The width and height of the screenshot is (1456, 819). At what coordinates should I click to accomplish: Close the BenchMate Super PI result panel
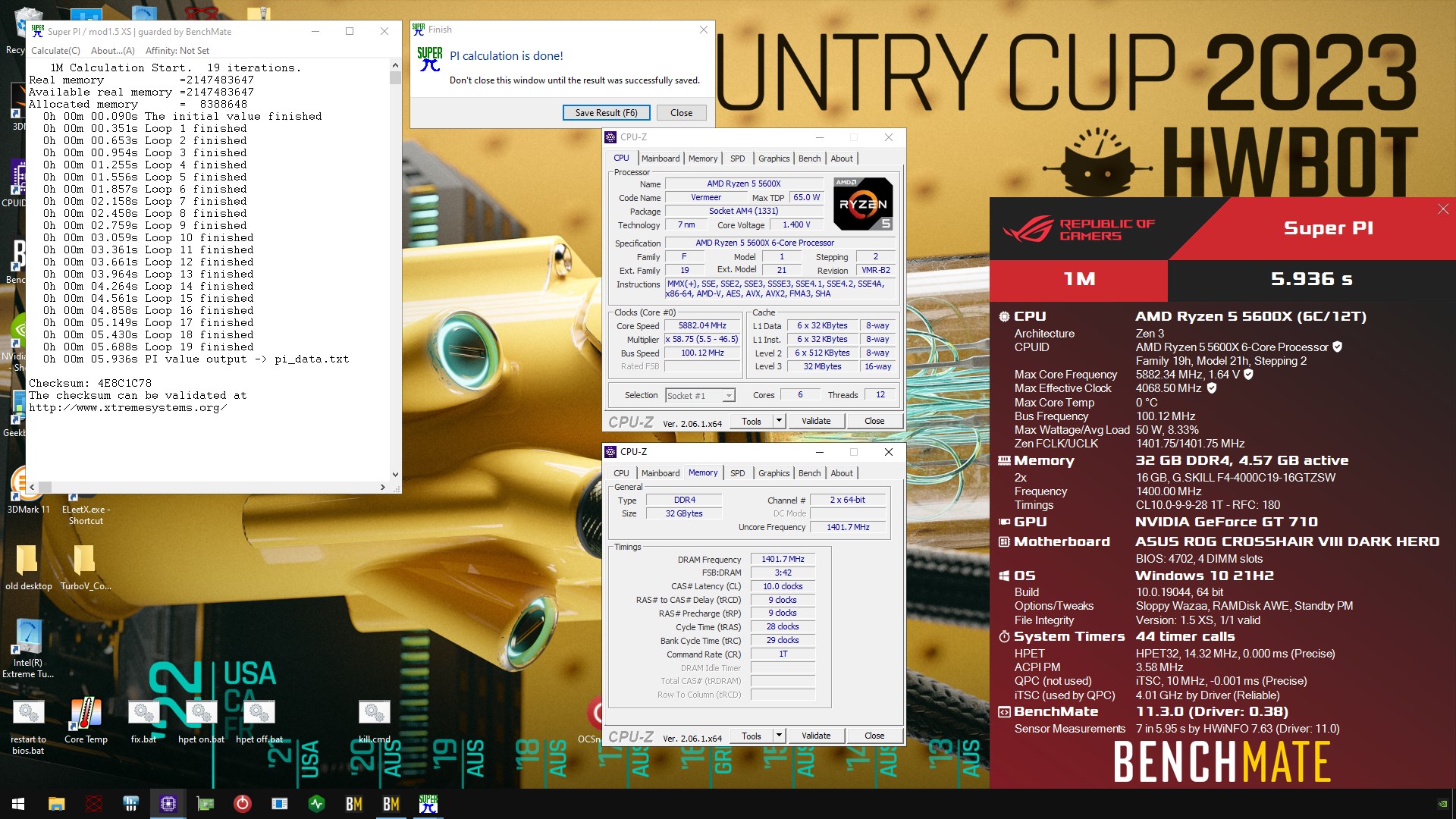click(1443, 209)
